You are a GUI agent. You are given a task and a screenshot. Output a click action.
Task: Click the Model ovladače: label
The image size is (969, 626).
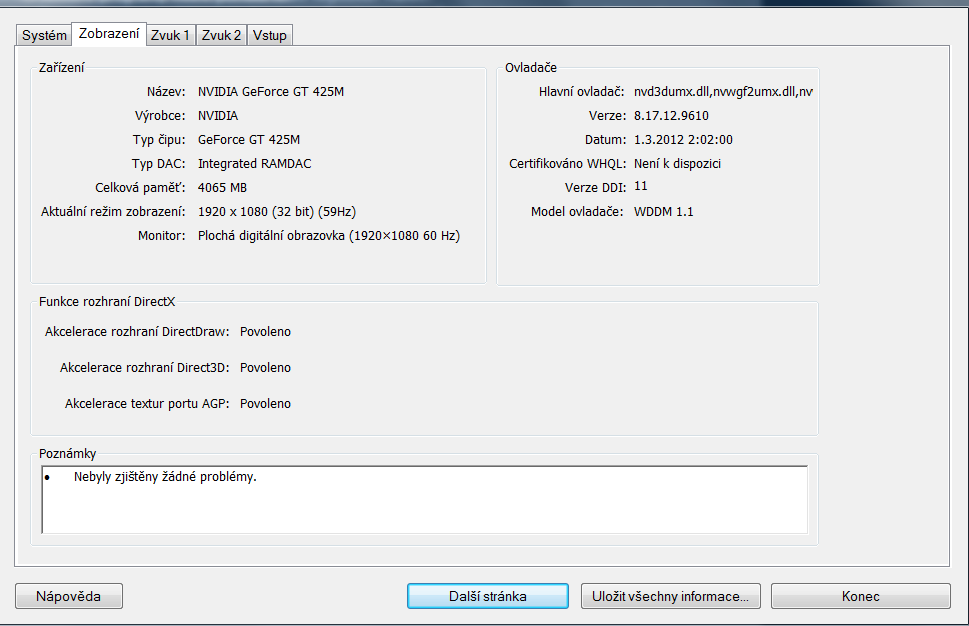tap(577, 212)
